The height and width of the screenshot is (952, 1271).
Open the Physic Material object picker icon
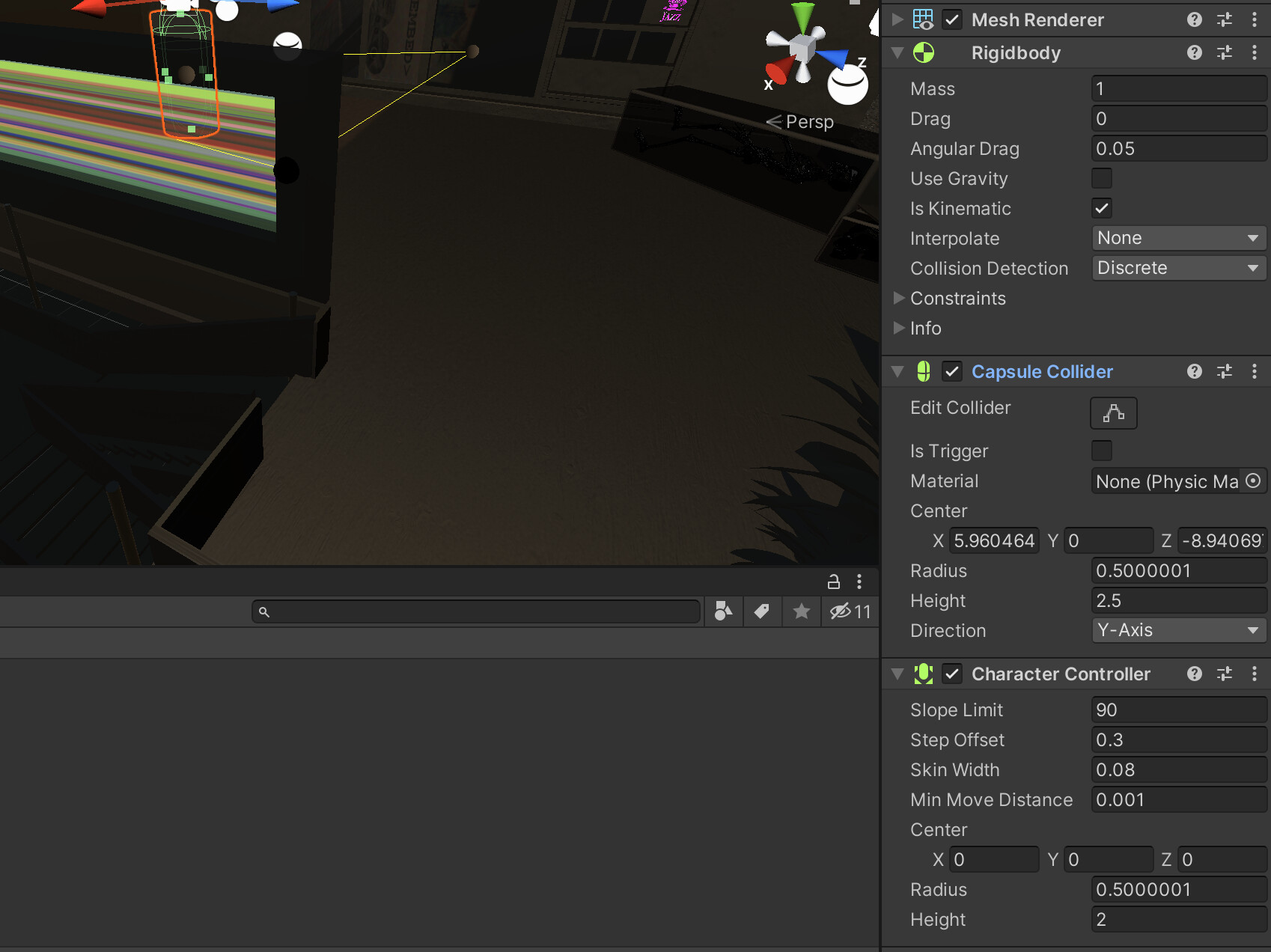pyautogui.click(x=1255, y=481)
